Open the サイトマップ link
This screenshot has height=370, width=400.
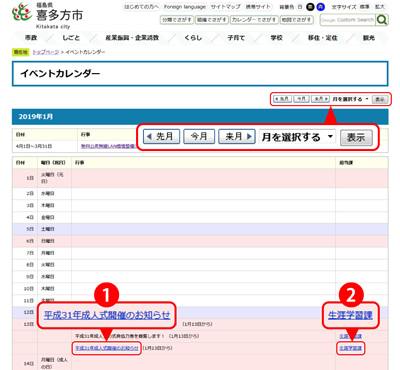(x=226, y=7)
